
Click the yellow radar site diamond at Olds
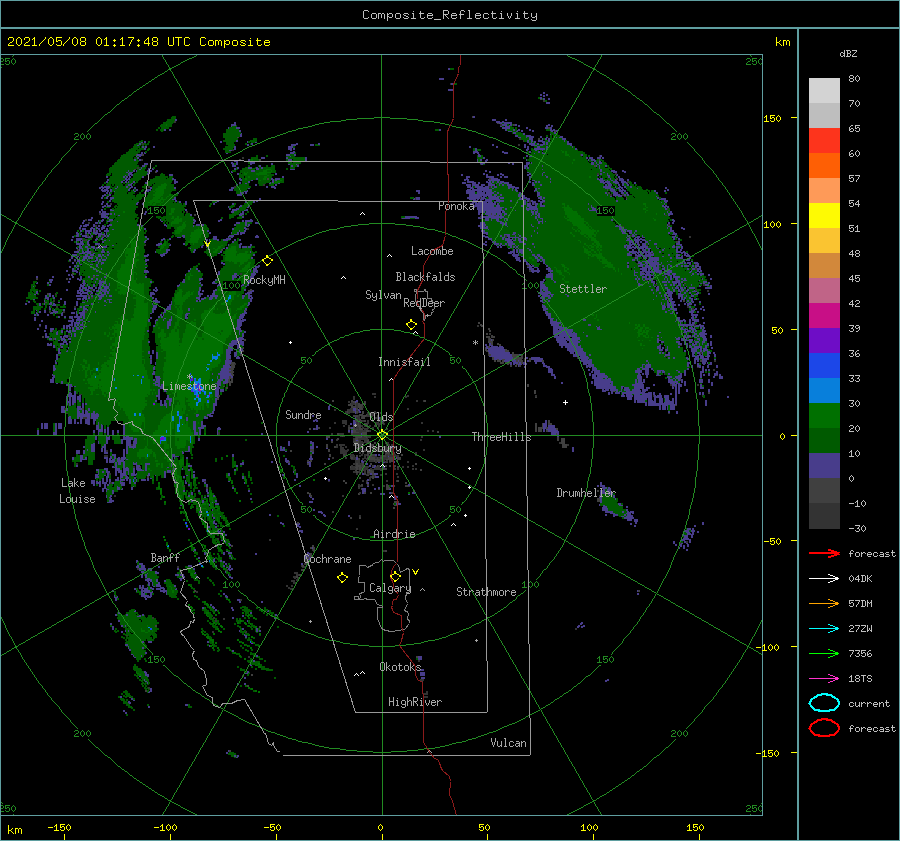click(x=382, y=435)
